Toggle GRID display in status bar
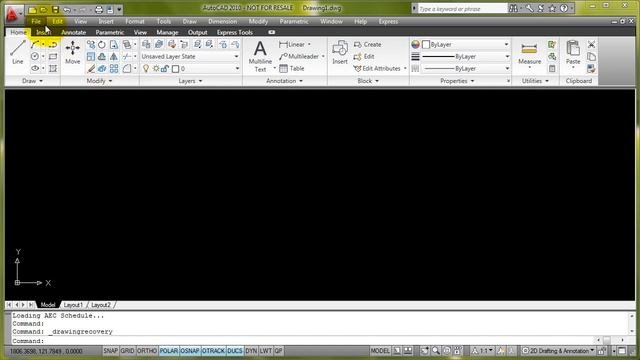Screen dimensions: 640x360 click(x=127, y=351)
